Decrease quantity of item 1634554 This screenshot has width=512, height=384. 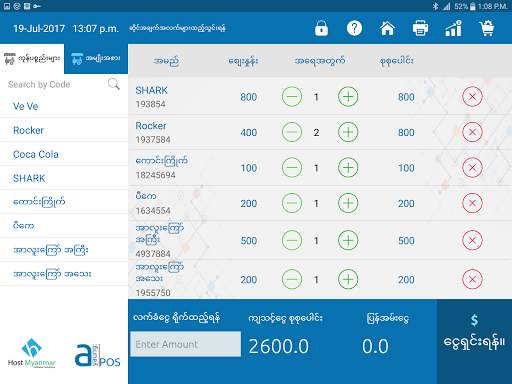point(292,203)
